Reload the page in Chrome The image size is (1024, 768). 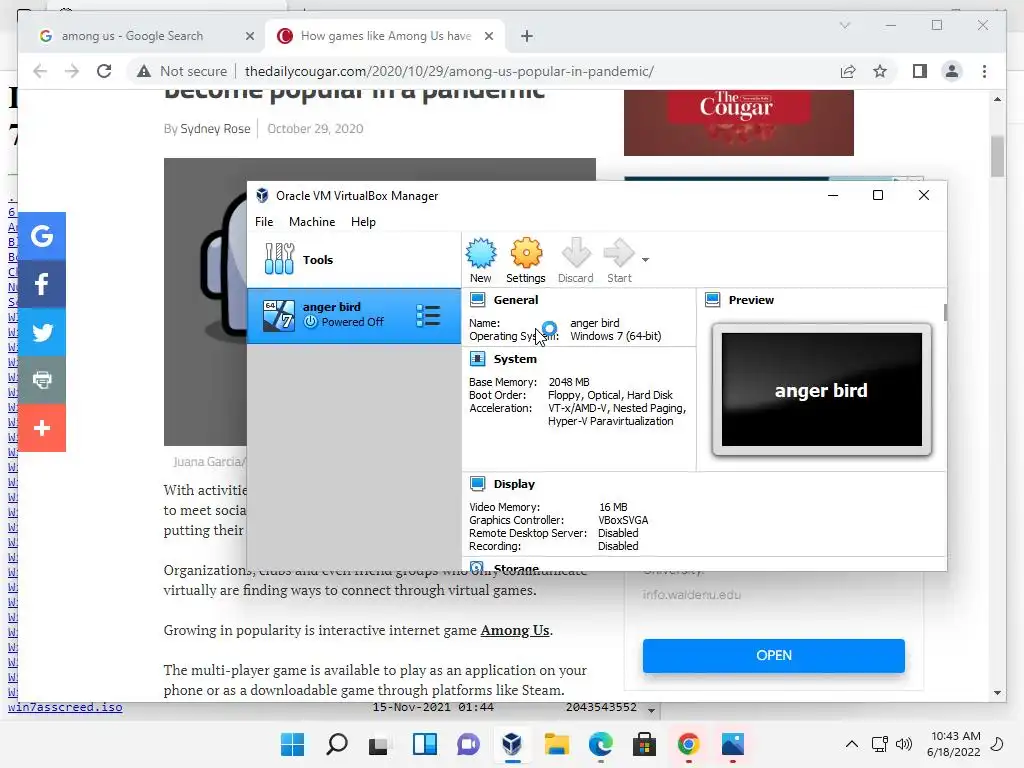click(104, 71)
